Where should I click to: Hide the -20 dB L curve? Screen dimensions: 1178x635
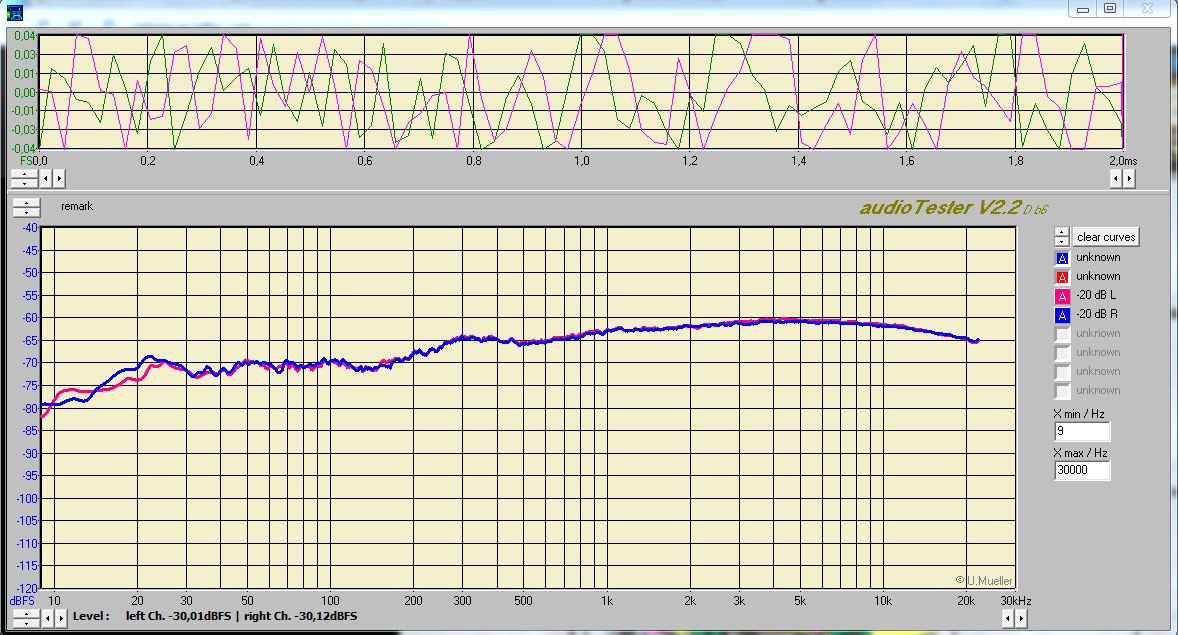(x=1062, y=296)
